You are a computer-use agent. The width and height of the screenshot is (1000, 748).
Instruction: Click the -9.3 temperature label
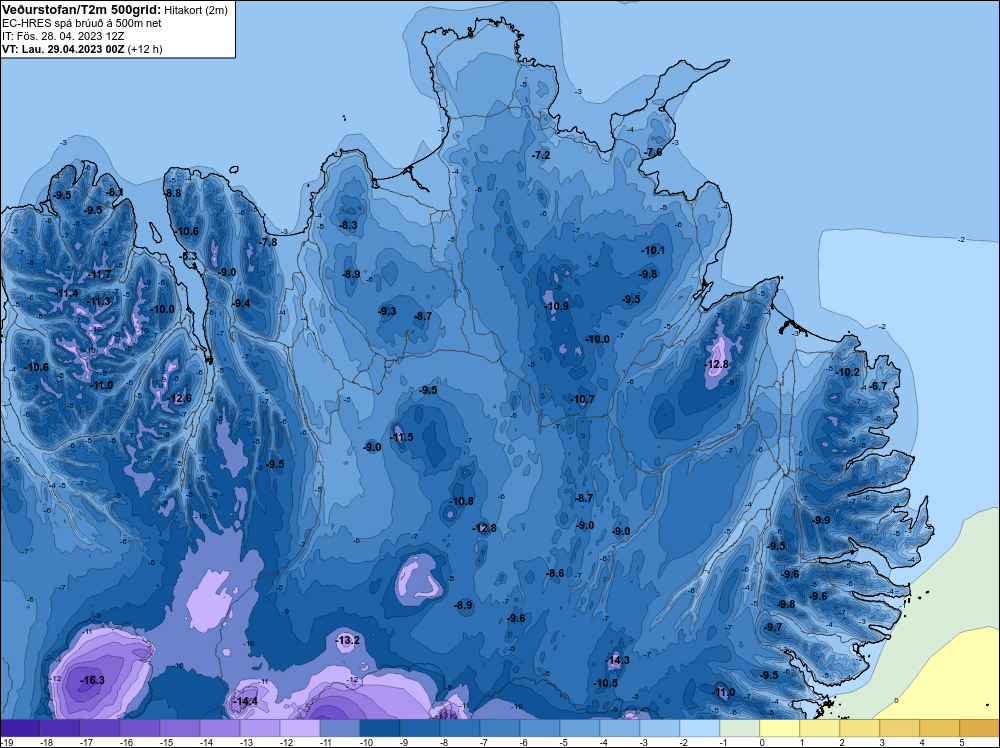pyautogui.click(x=387, y=311)
